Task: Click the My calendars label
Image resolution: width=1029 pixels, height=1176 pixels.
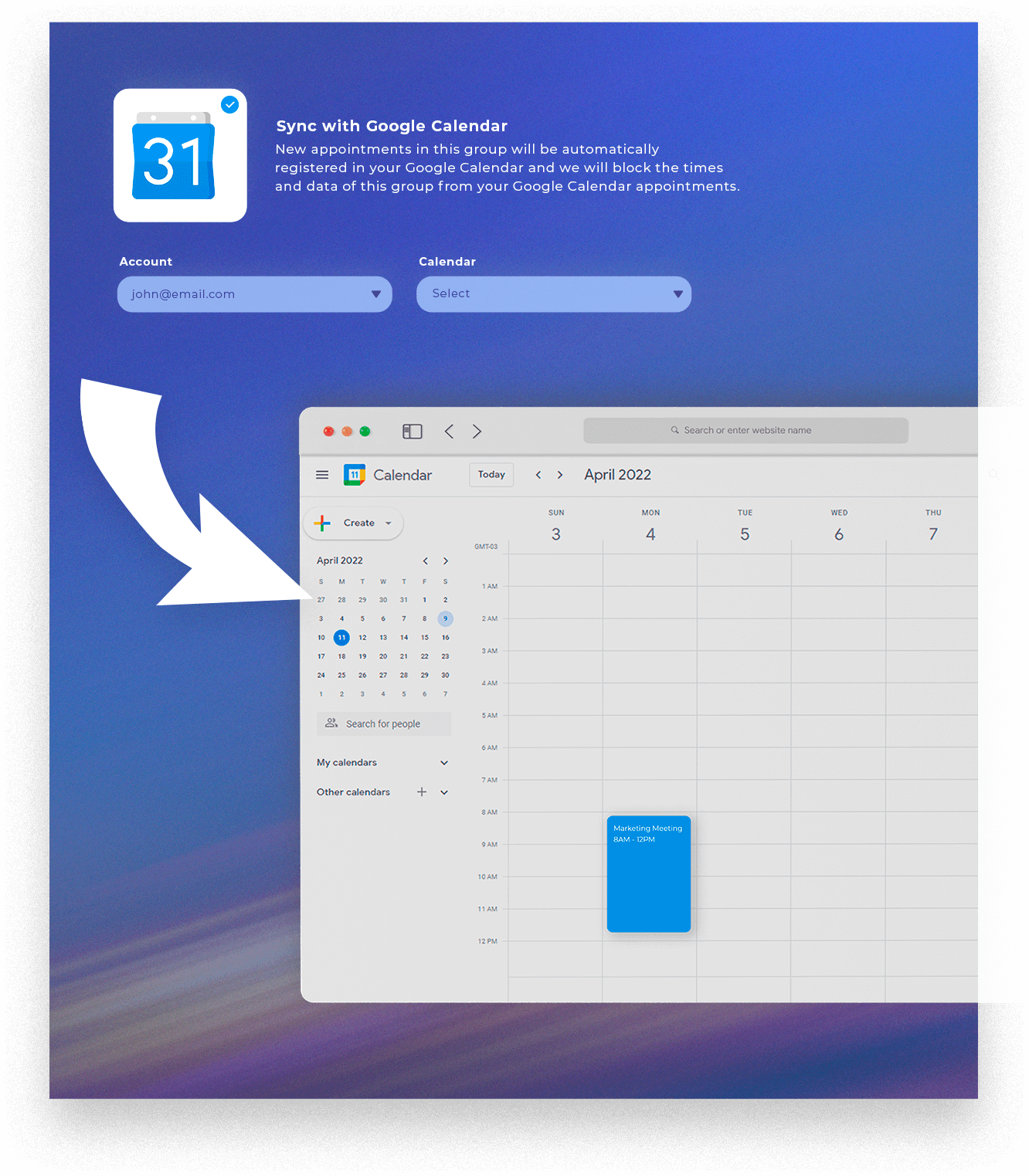Action: [x=347, y=763]
